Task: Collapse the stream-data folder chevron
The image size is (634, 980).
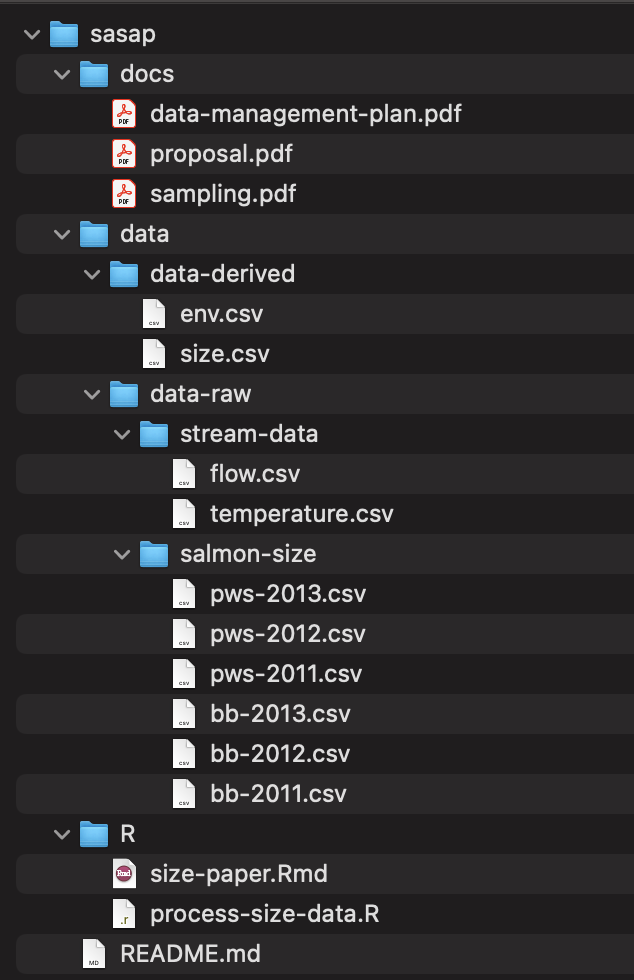Action: (122, 435)
